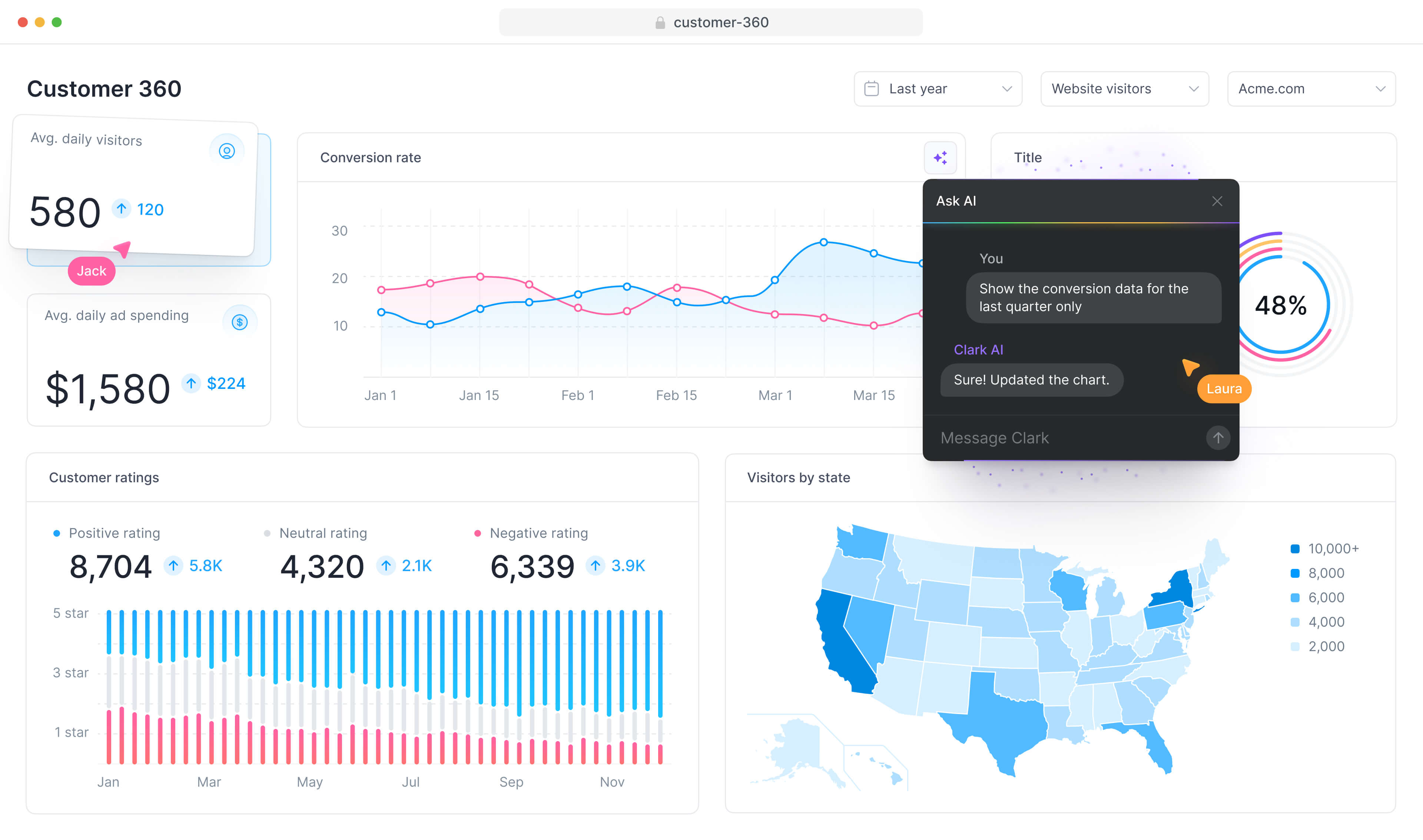The image size is (1423, 840).
Task: Click up-arrow badge next to 5.8K
Action: pos(173,565)
